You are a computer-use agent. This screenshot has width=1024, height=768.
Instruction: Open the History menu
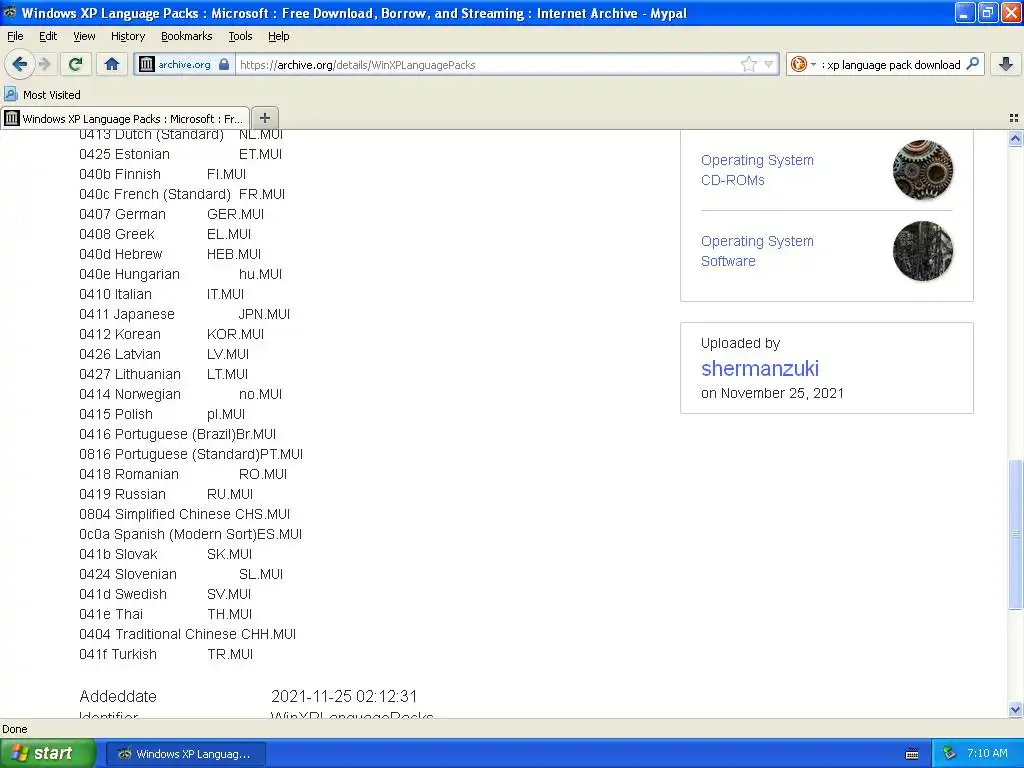point(127,36)
